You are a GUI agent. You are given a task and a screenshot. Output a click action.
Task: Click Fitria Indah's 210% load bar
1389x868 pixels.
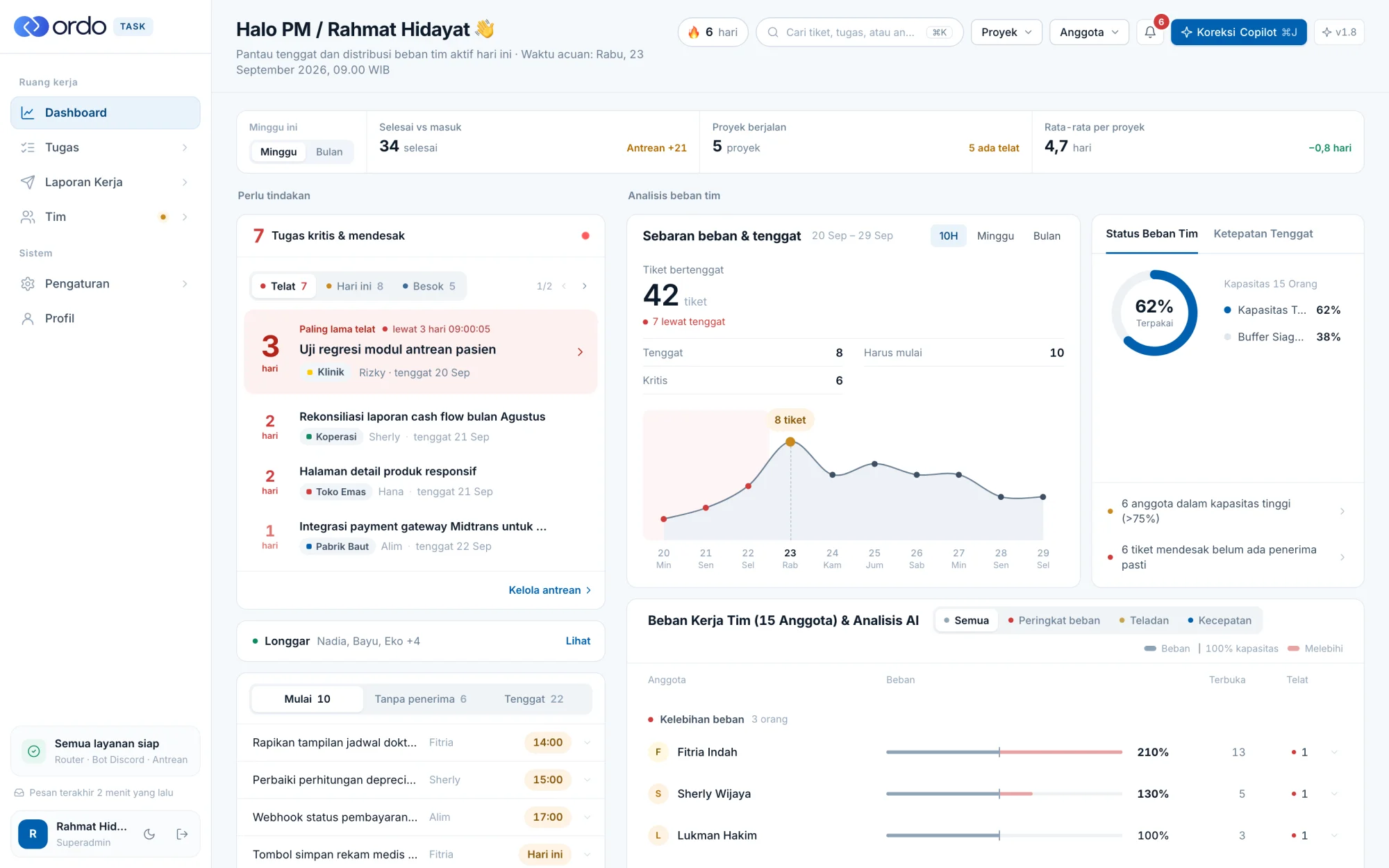(1004, 752)
